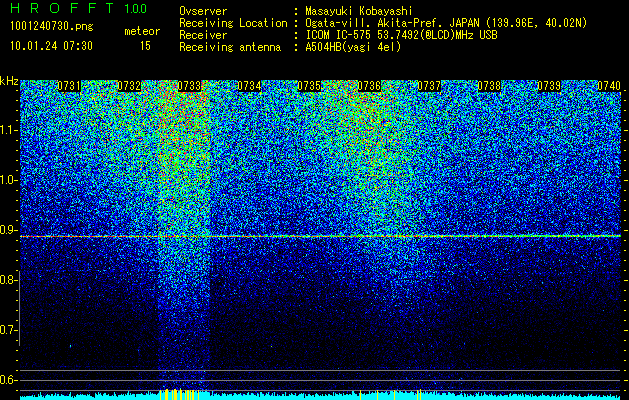Click the meteor count label
This screenshot has height=400, width=629.
point(142,31)
